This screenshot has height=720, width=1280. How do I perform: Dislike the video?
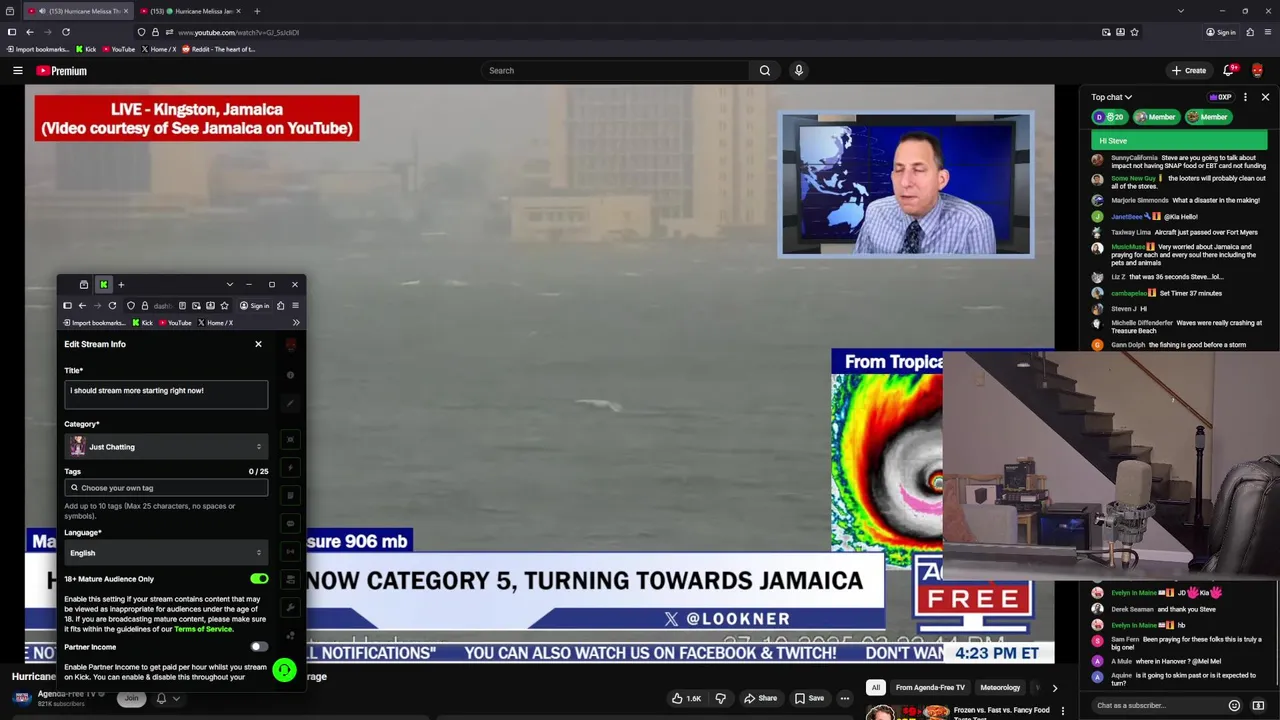(720, 698)
